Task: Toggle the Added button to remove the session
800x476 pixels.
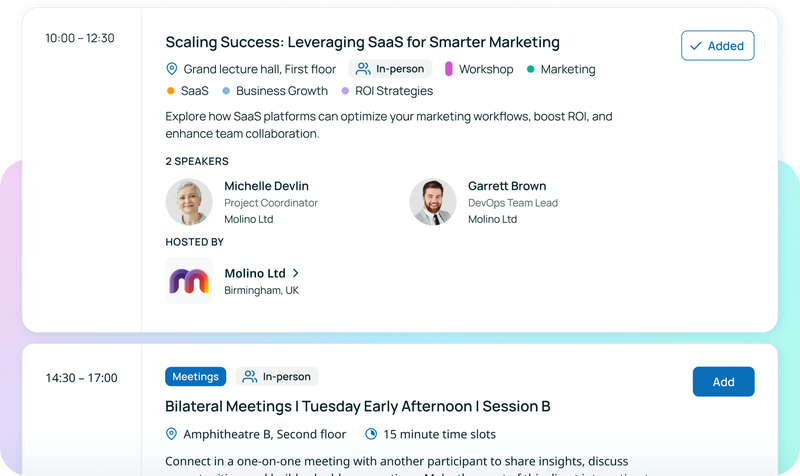Action: tap(717, 46)
